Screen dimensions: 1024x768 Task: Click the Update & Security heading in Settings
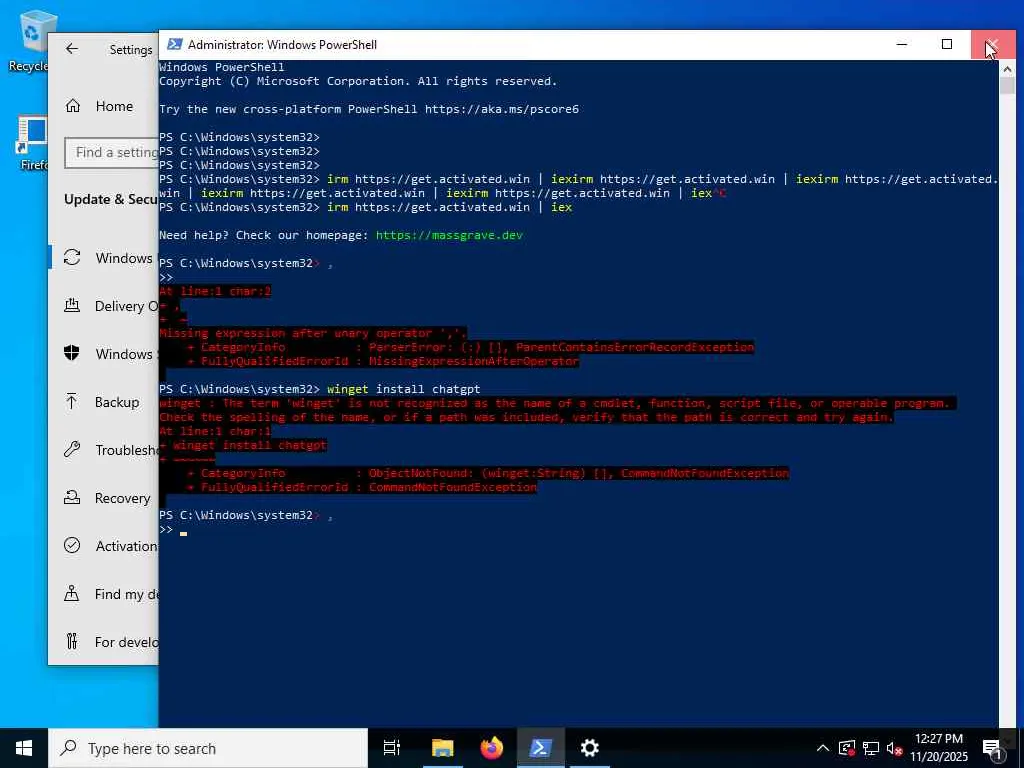click(x=111, y=200)
